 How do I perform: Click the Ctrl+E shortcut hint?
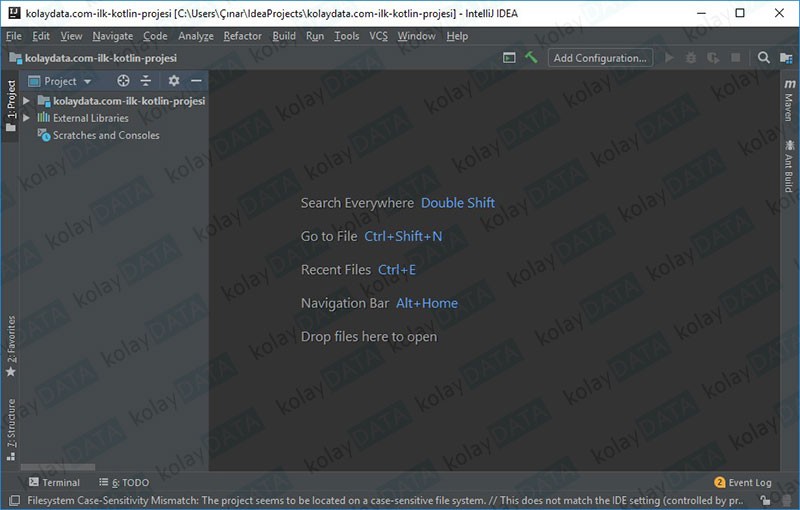(x=397, y=270)
